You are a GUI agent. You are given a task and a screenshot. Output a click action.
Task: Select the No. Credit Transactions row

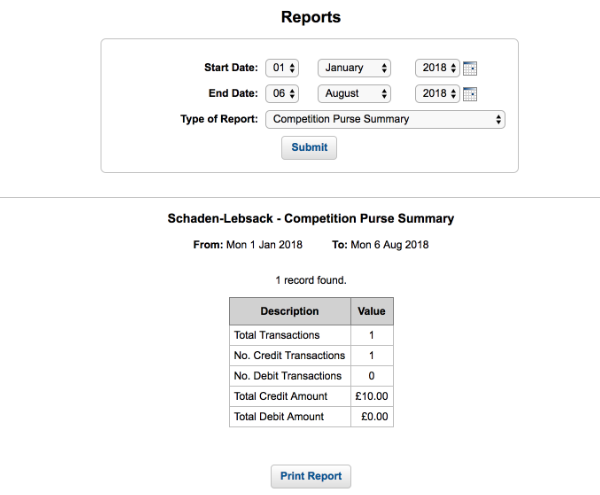311,356
